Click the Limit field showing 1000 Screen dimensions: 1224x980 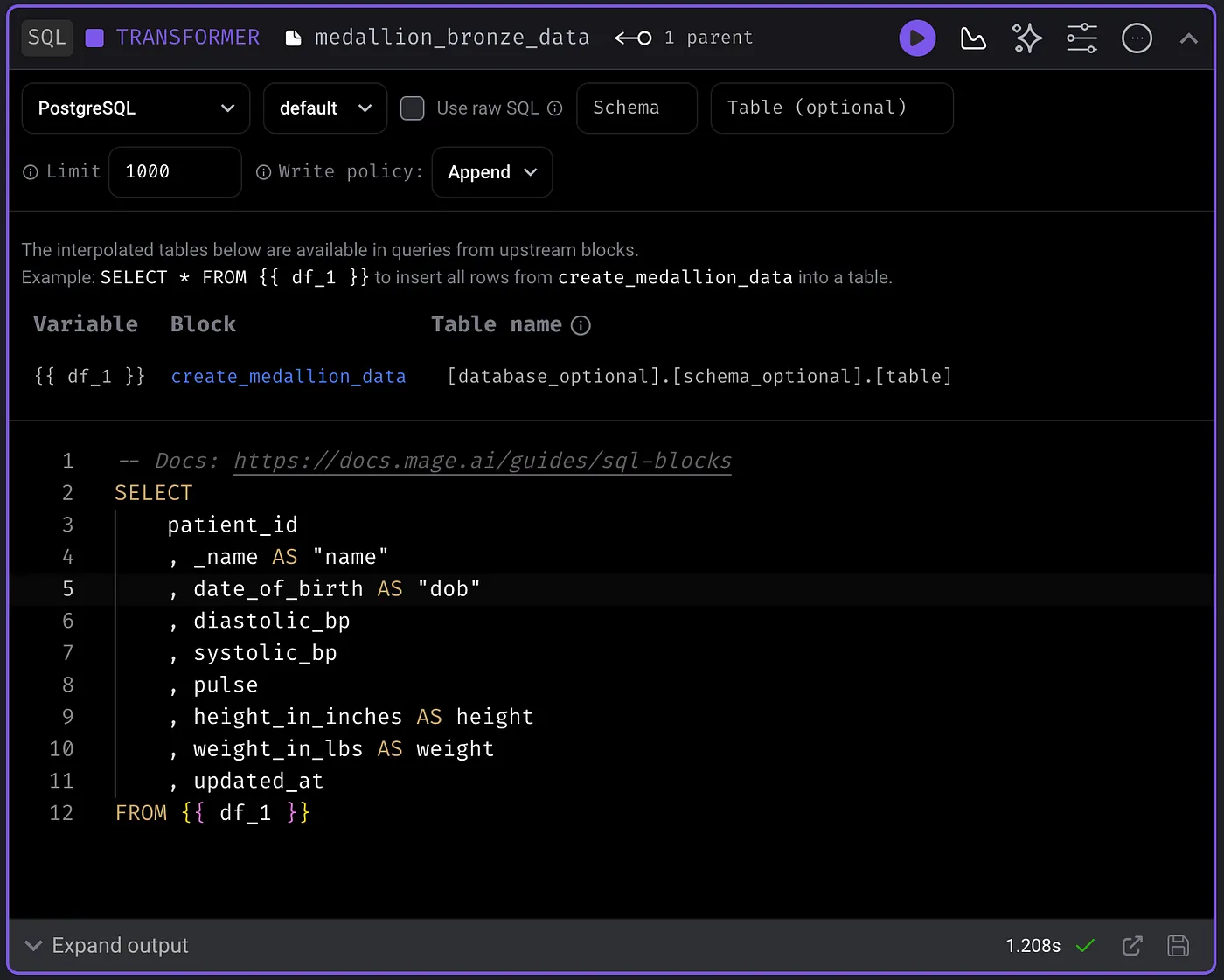point(175,172)
